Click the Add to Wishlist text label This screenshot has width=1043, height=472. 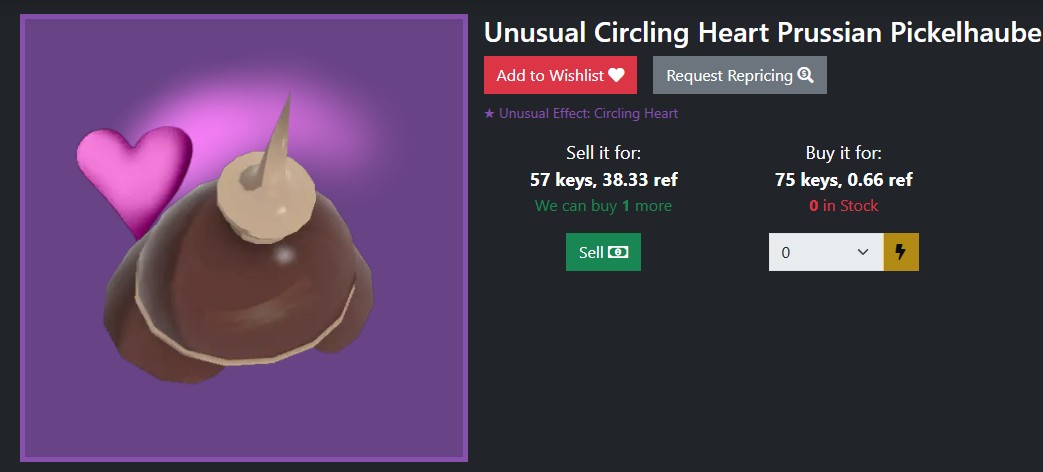[550, 76]
